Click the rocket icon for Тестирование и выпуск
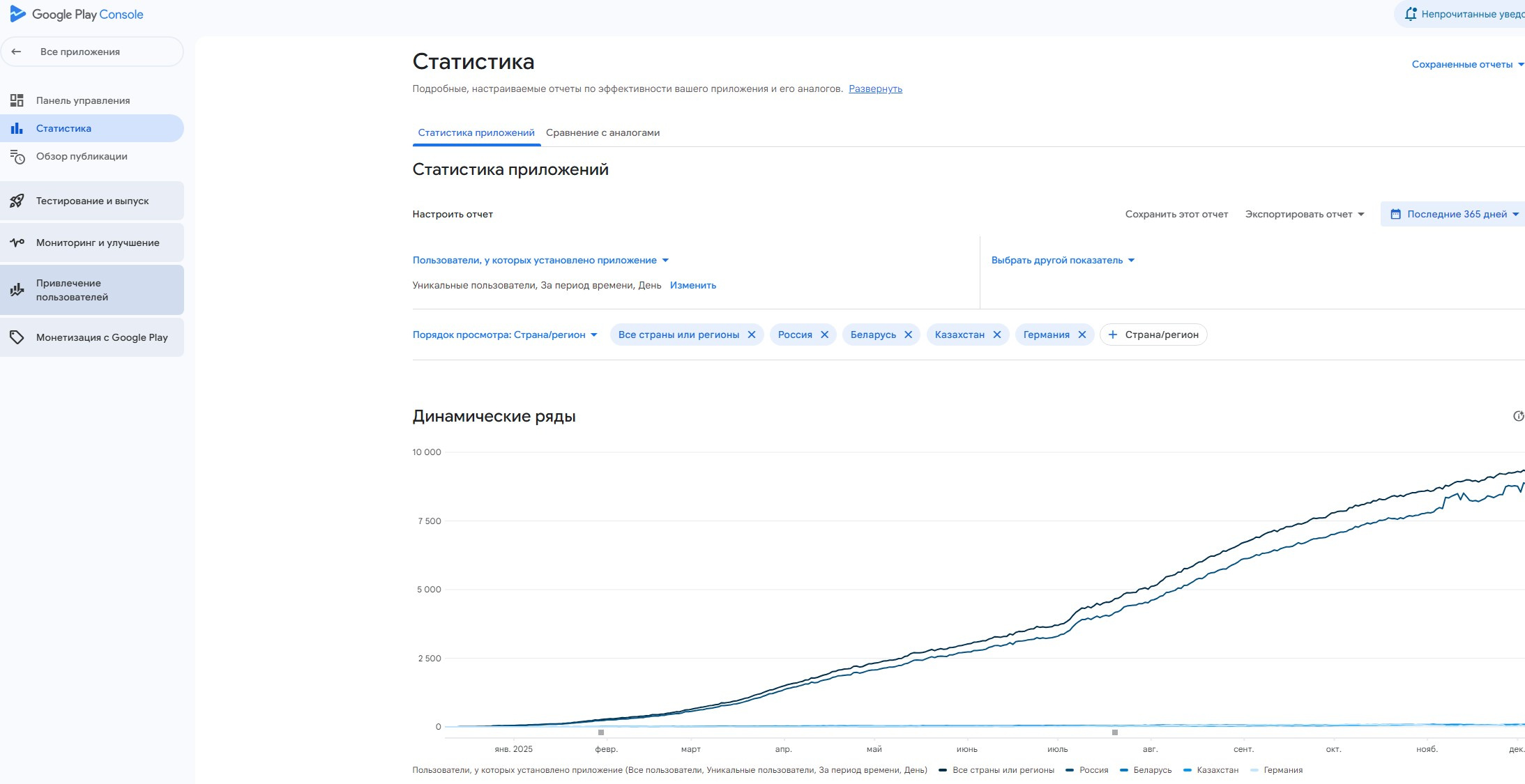Screen dimensions: 1525x784 tap(17, 201)
